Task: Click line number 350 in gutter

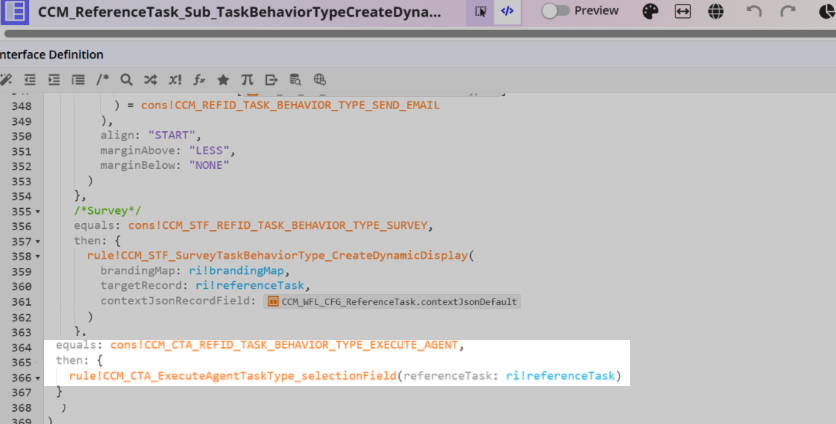Action: point(22,136)
